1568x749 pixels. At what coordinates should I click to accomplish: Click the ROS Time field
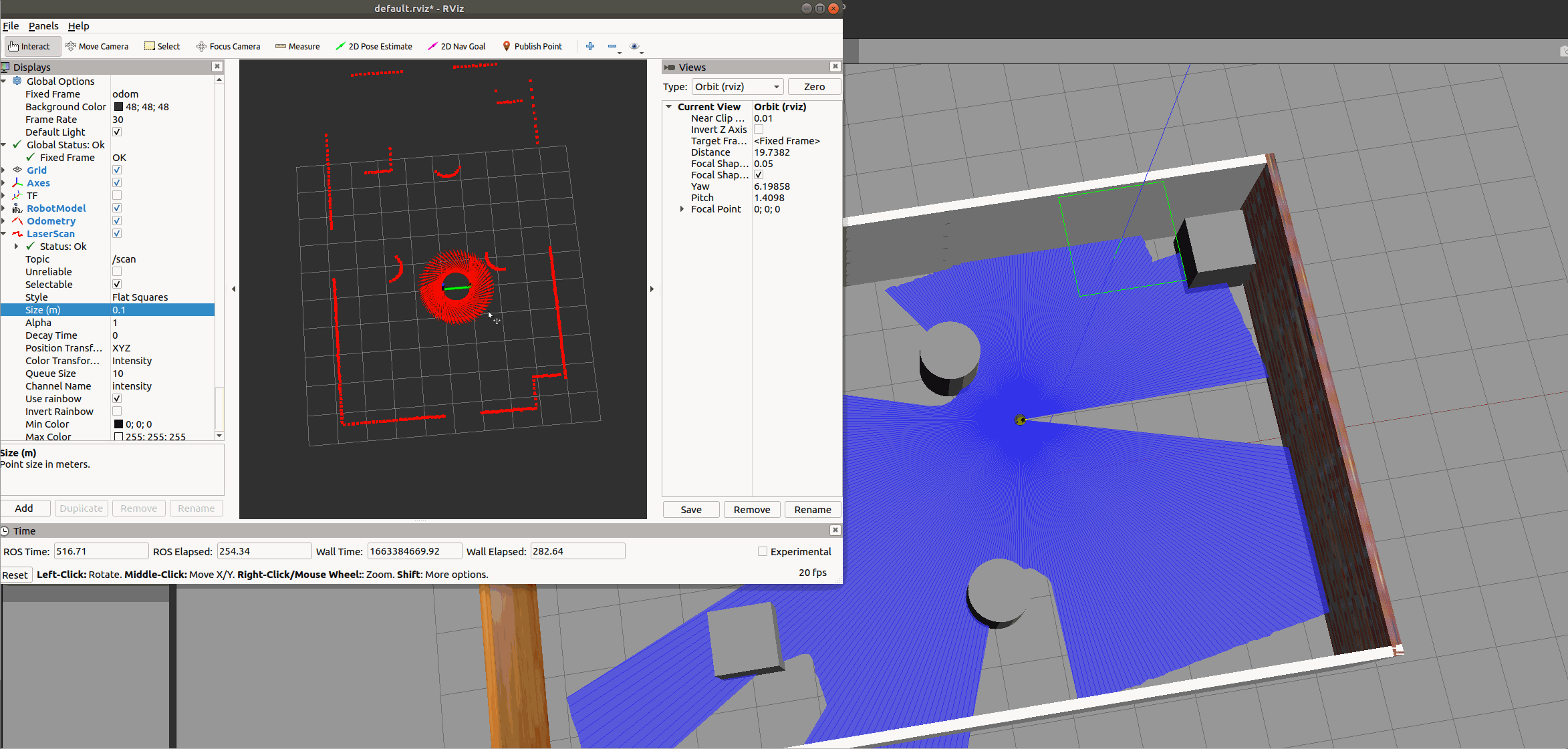click(101, 551)
